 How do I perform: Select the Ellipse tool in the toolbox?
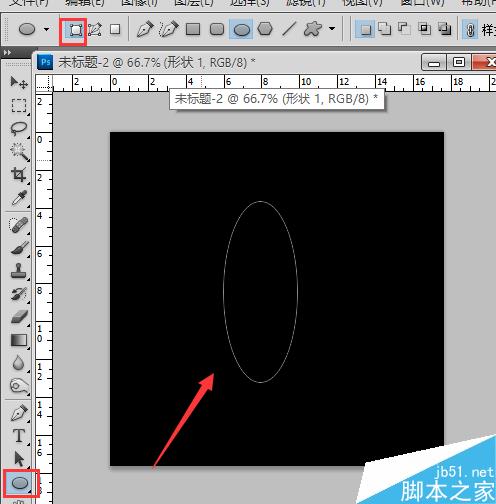tap(20, 483)
